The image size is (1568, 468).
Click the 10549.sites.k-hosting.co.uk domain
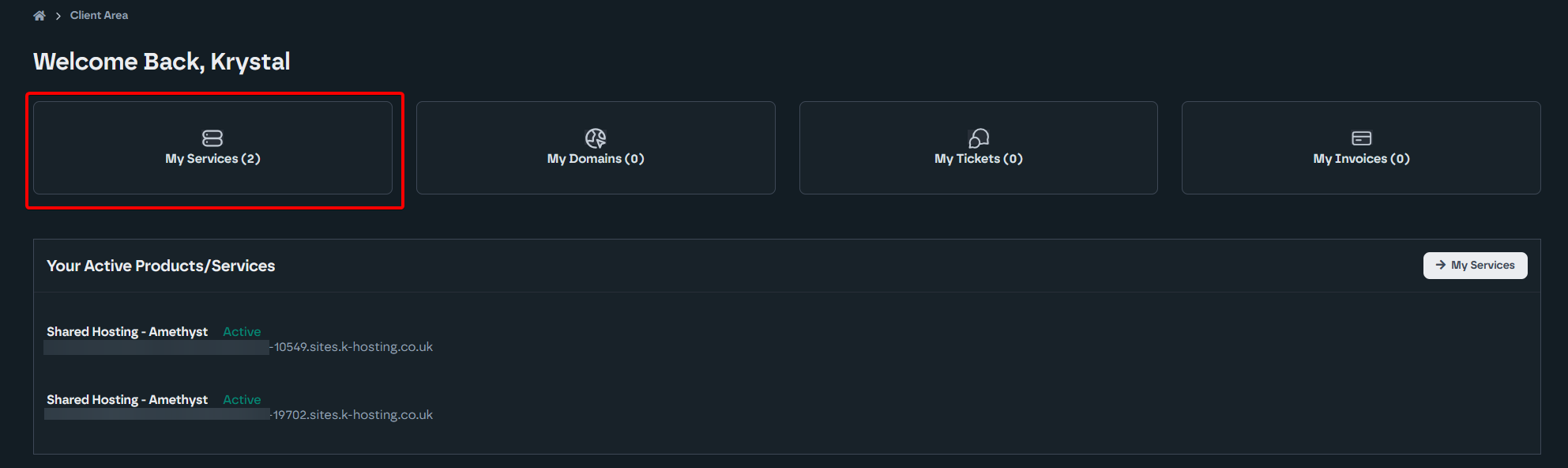pyautogui.click(x=352, y=347)
